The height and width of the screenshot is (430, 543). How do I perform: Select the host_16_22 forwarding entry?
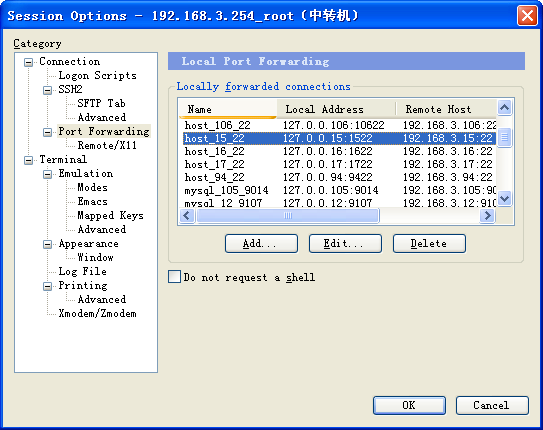pyautogui.click(x=339, y=151)
